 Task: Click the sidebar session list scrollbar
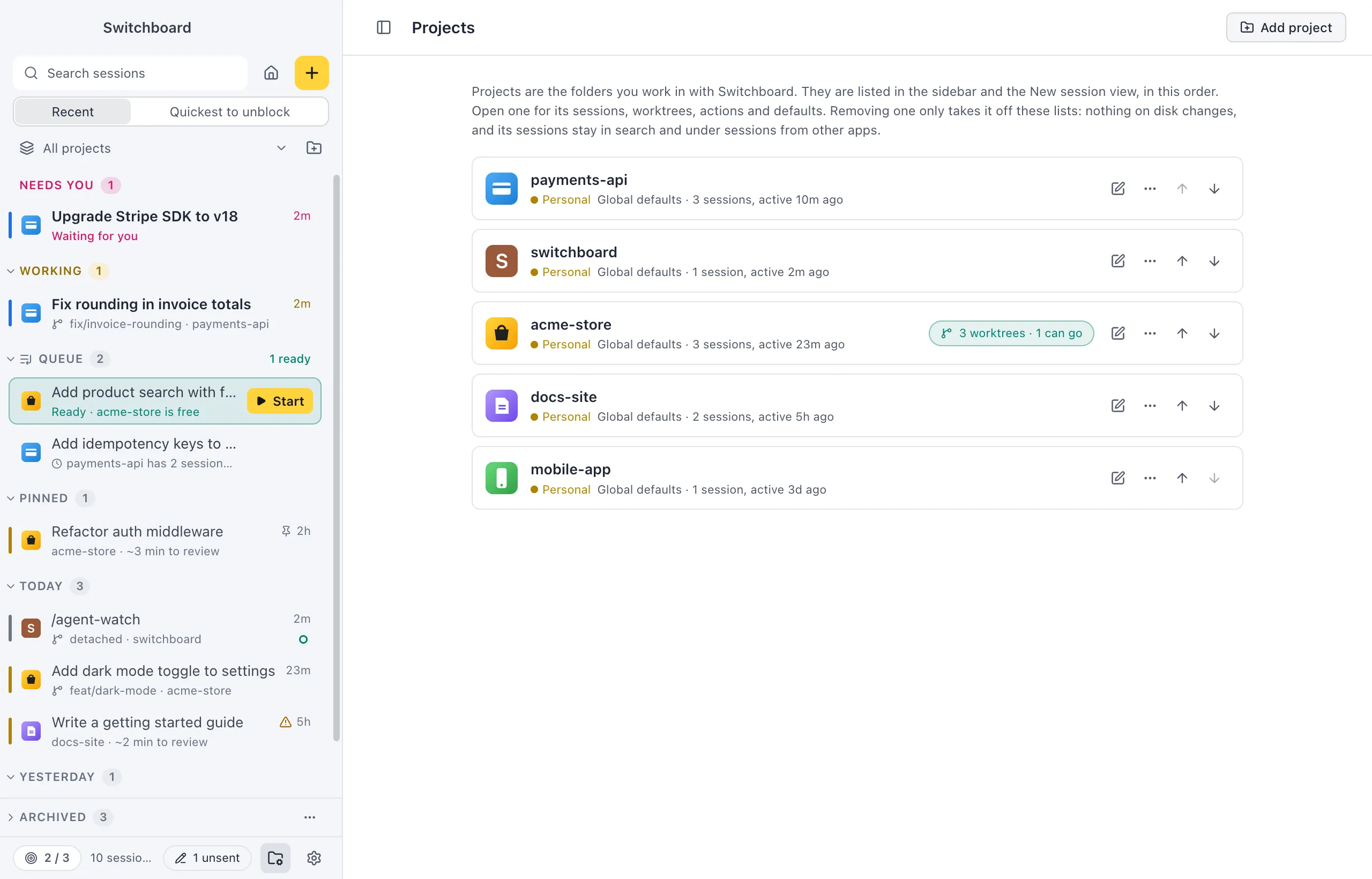[336, 458]
